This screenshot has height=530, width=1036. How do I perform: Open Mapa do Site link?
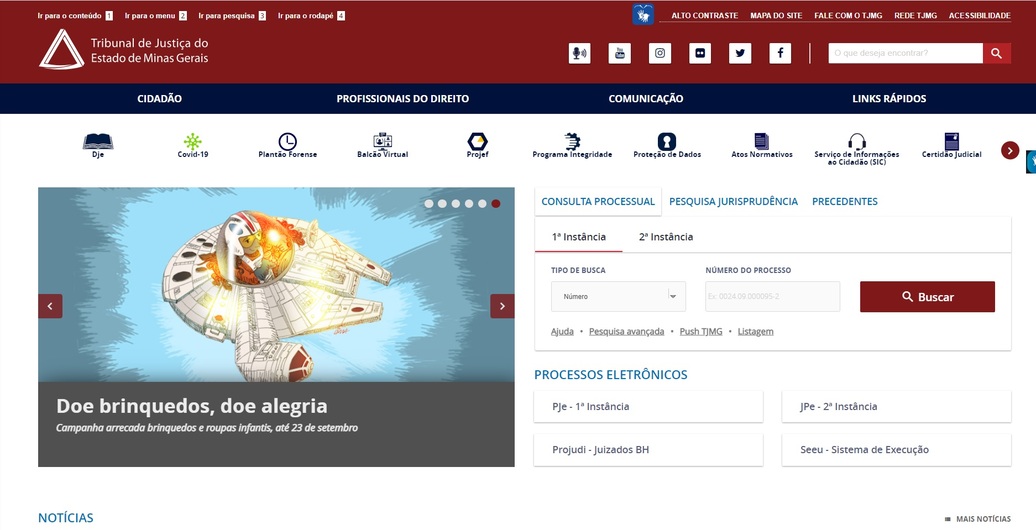coord(776,15)
